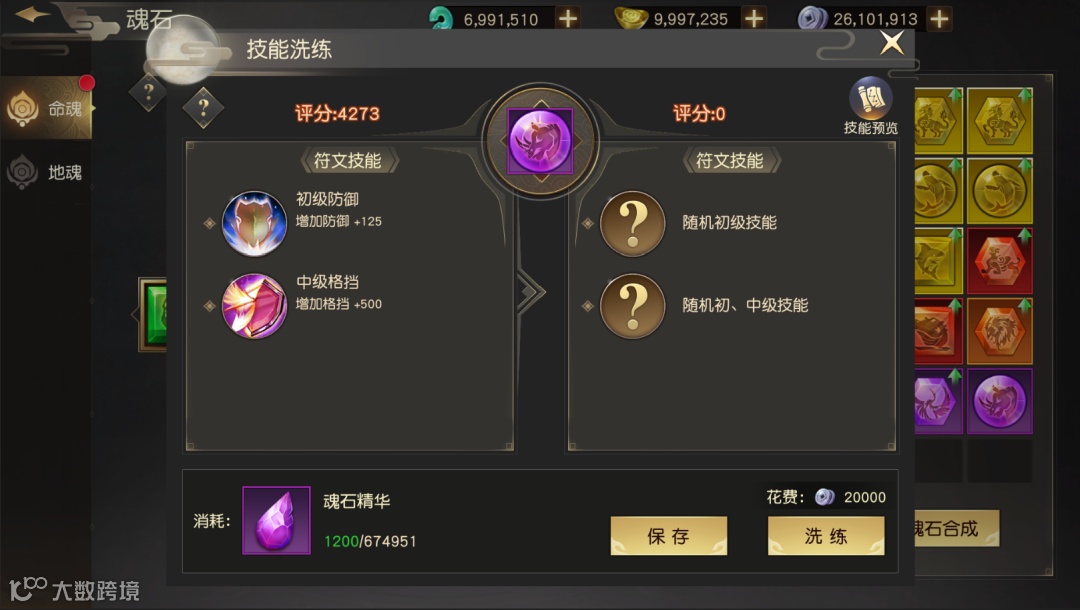
Task: Select the 中级格挡 block skill icon
Action: [254, 306]
